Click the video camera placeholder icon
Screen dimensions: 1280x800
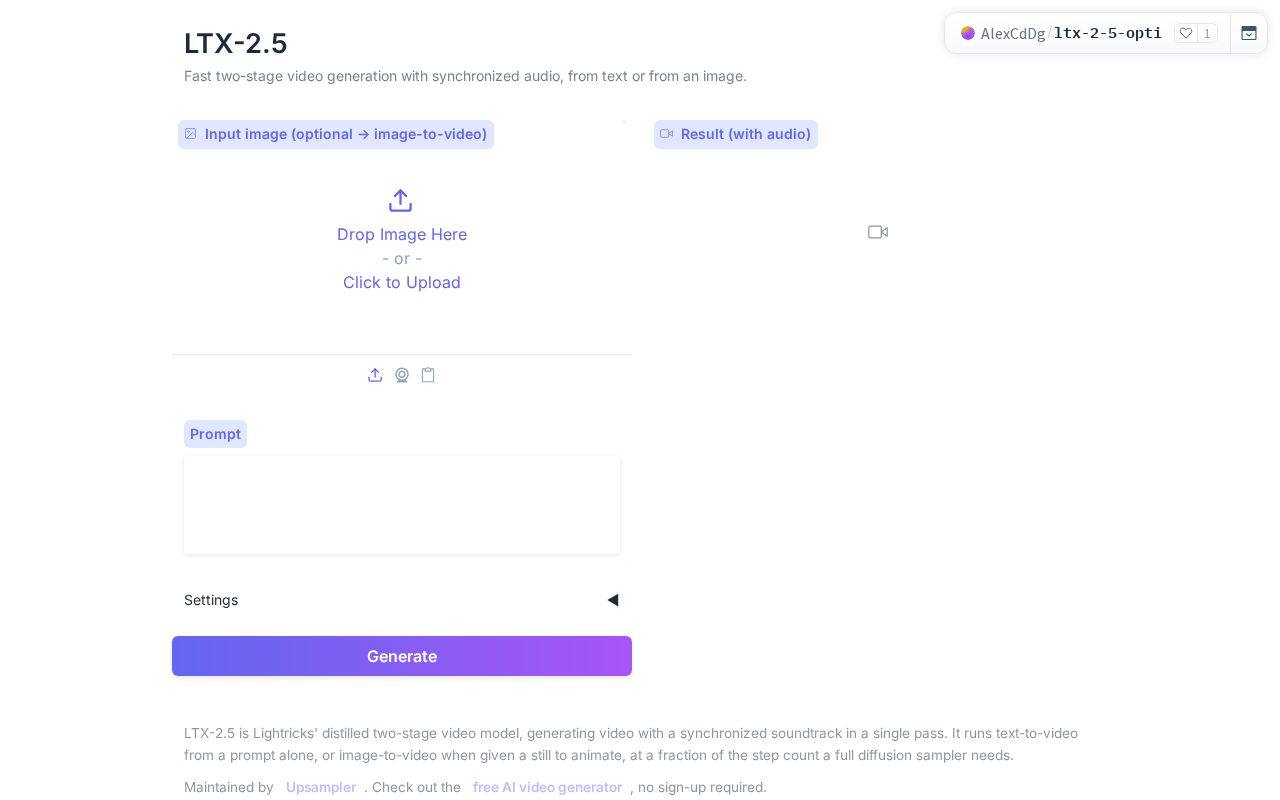point(878,232)
